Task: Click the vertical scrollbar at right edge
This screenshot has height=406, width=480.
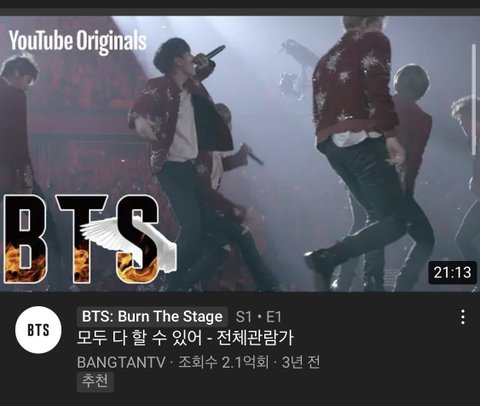Action: point(474,99)
